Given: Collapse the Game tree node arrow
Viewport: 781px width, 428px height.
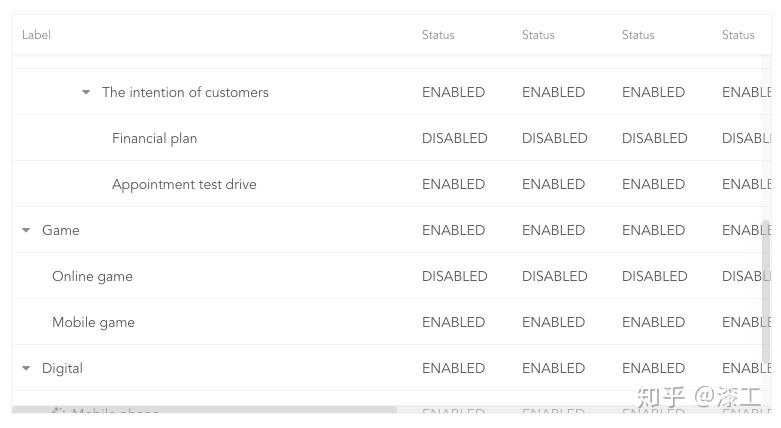Looking at the screenshot, I should click(27, 230).
